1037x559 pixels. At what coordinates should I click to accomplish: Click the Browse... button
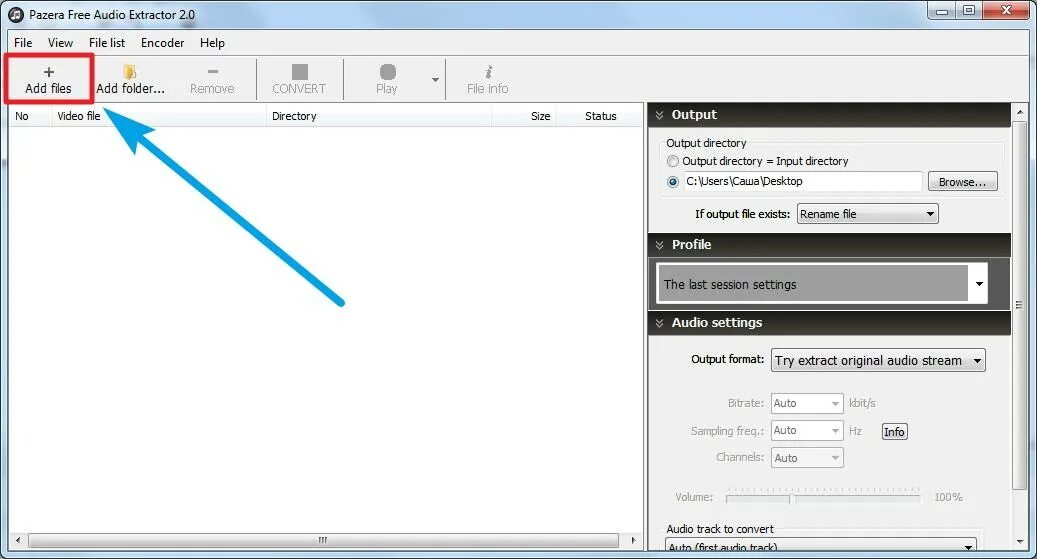[x=962, y=182]
